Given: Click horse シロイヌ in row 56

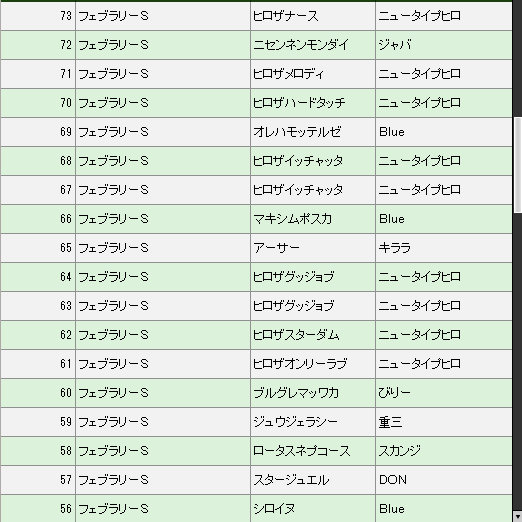Looking at the screenshot, I should pyautogui.click(x=274, y=509).
